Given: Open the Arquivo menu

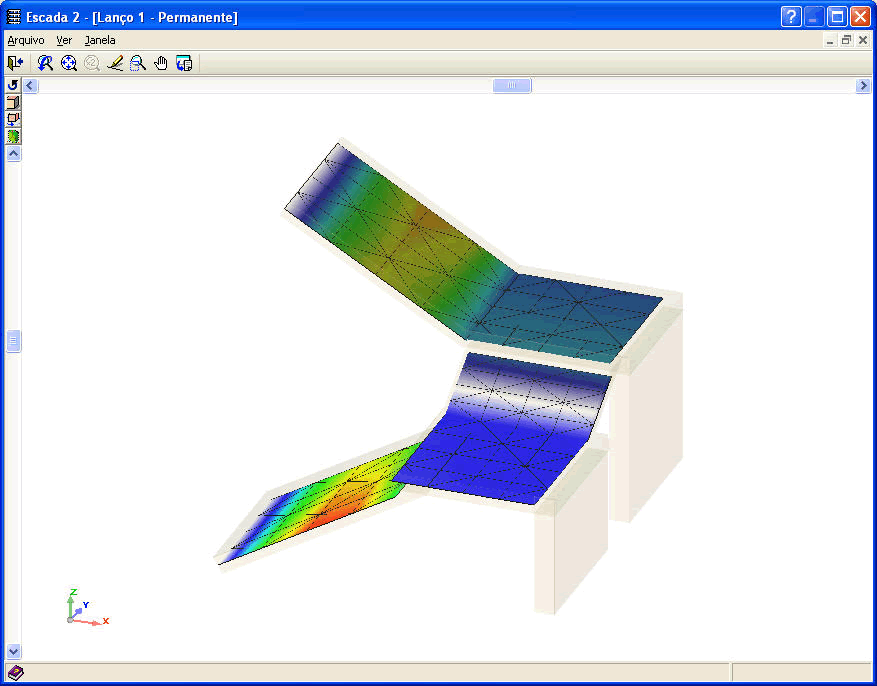Looking at the screenshot, I should (x=26, y=40).
